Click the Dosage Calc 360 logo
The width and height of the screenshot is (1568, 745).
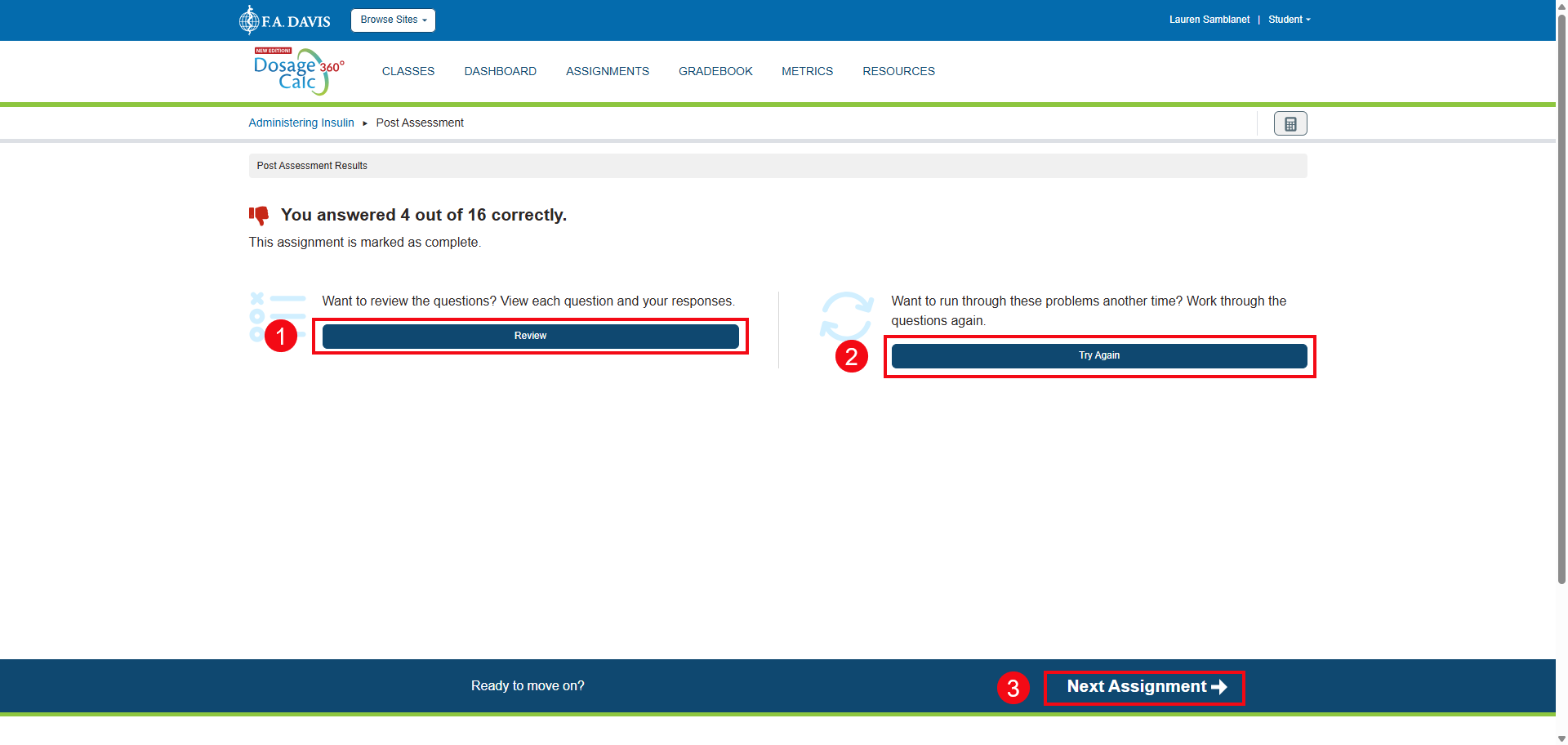pos(297,71)
